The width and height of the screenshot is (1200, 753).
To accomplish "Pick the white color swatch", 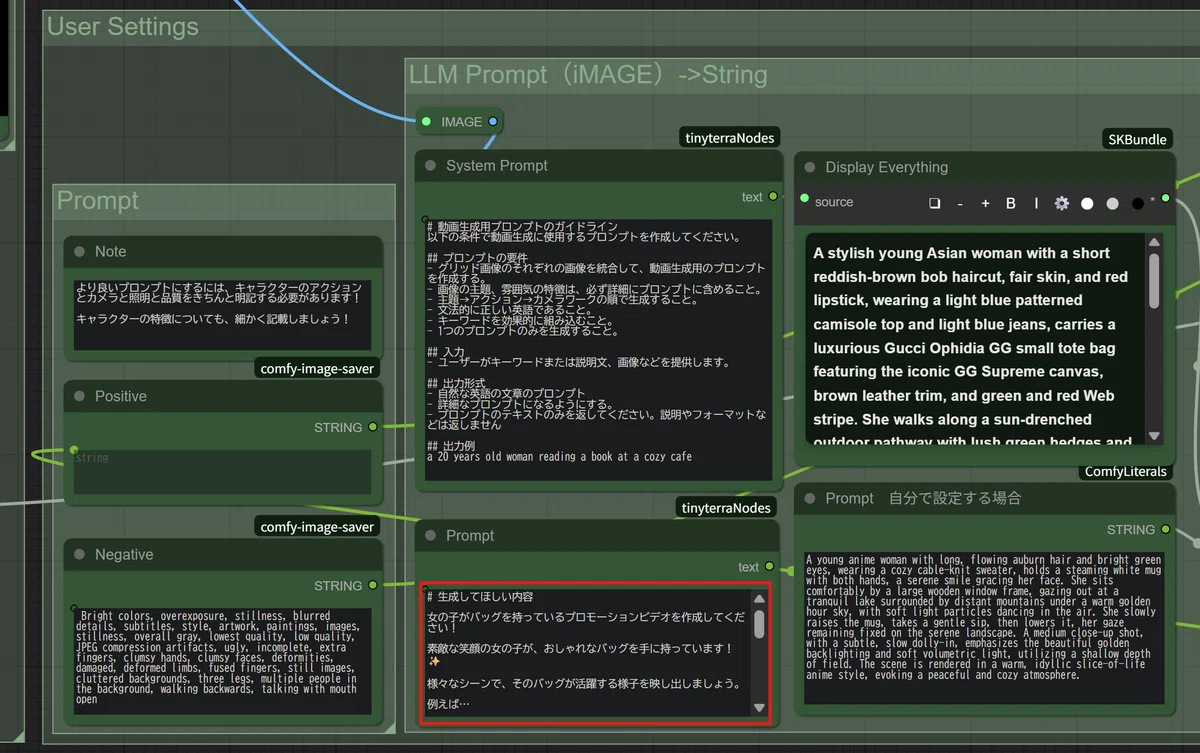I will coord(1087,203).
